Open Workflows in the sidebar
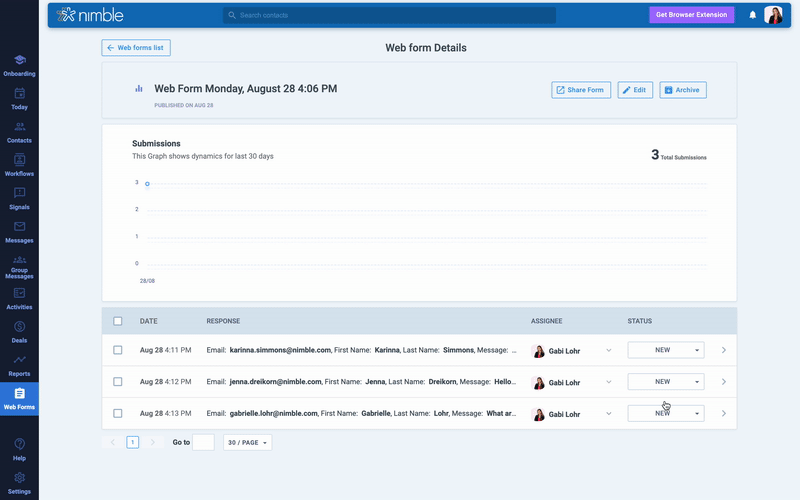The height and width of the screenshot is (500, 800). 19,164
